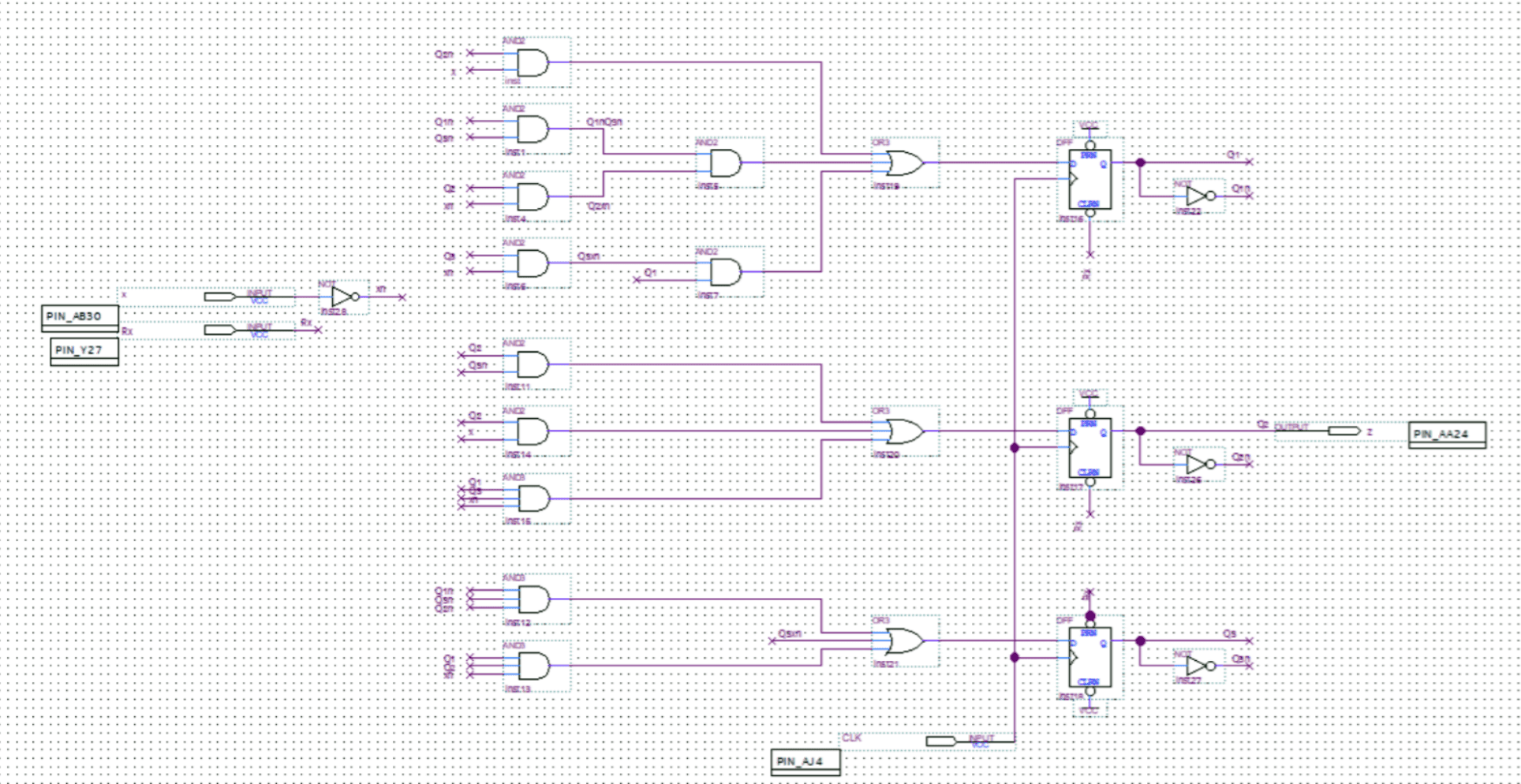
Task: Click the PIN_AB30 pin assignment box
Action: pos(80,317)
